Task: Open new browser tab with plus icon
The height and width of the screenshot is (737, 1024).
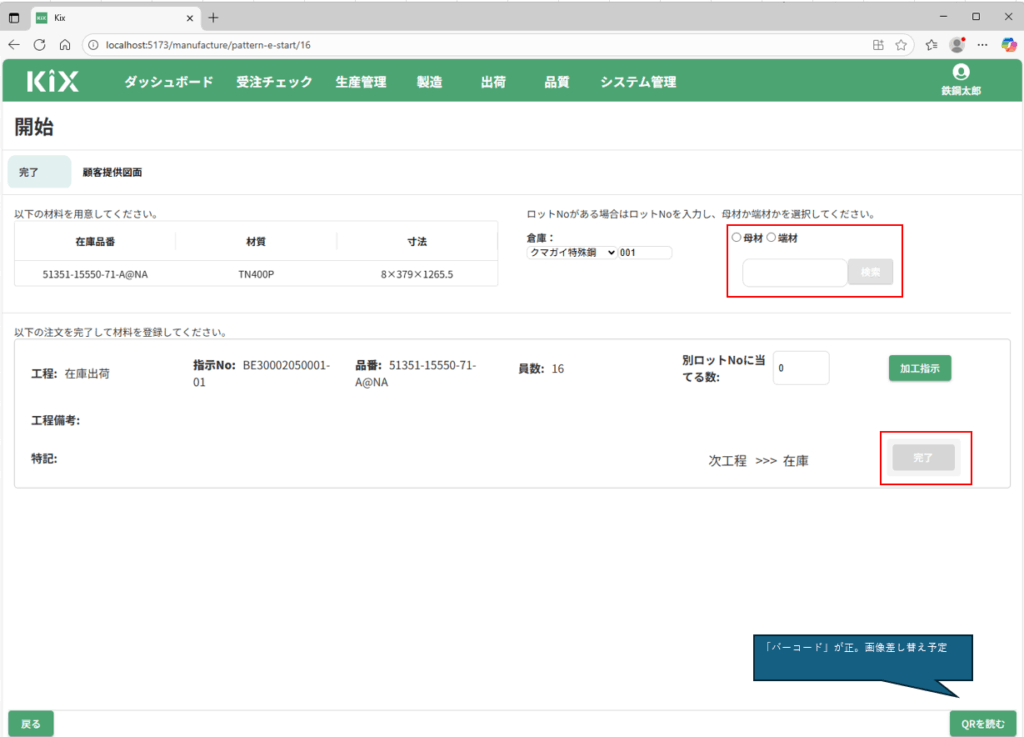Action: point(213,17)
